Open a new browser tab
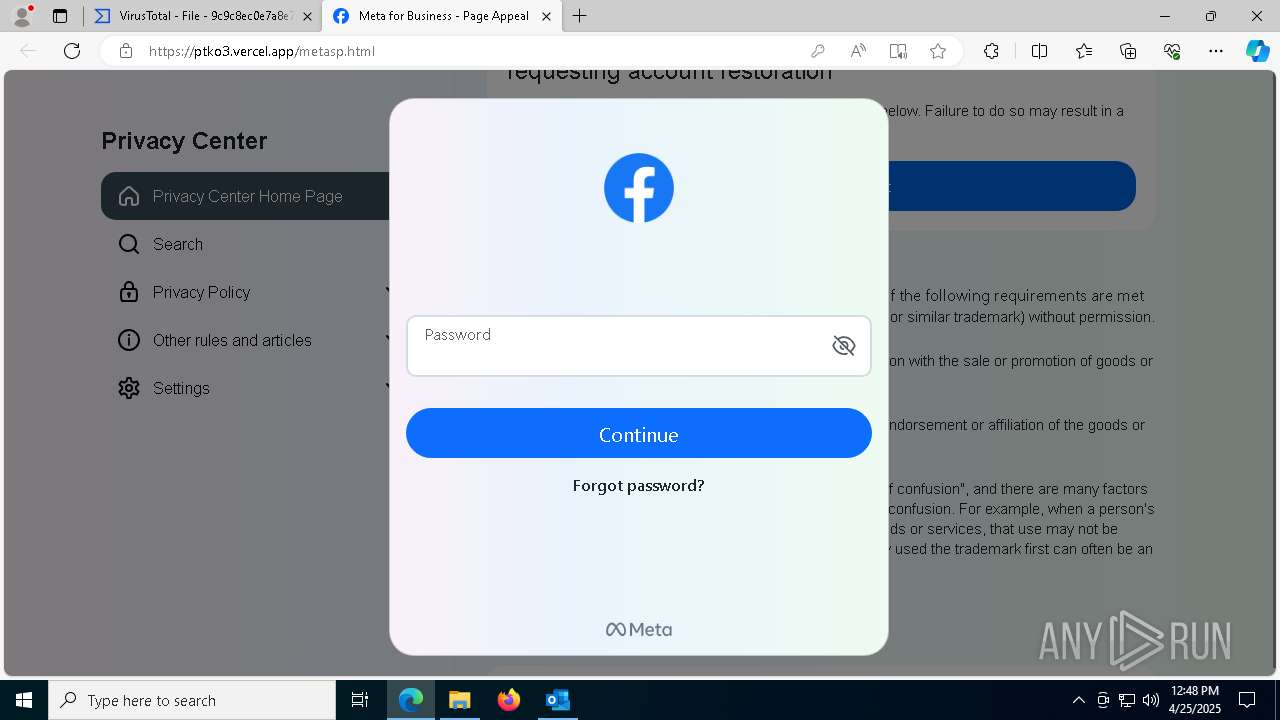 tap(580, 16)
